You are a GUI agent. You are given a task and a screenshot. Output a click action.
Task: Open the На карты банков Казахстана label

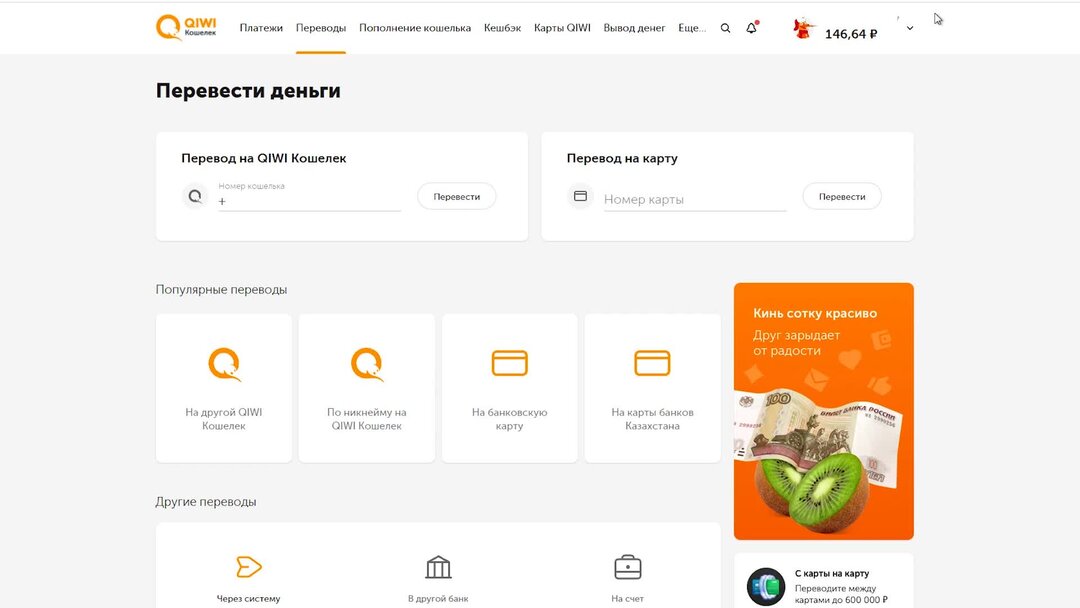(x=652, y=419)
